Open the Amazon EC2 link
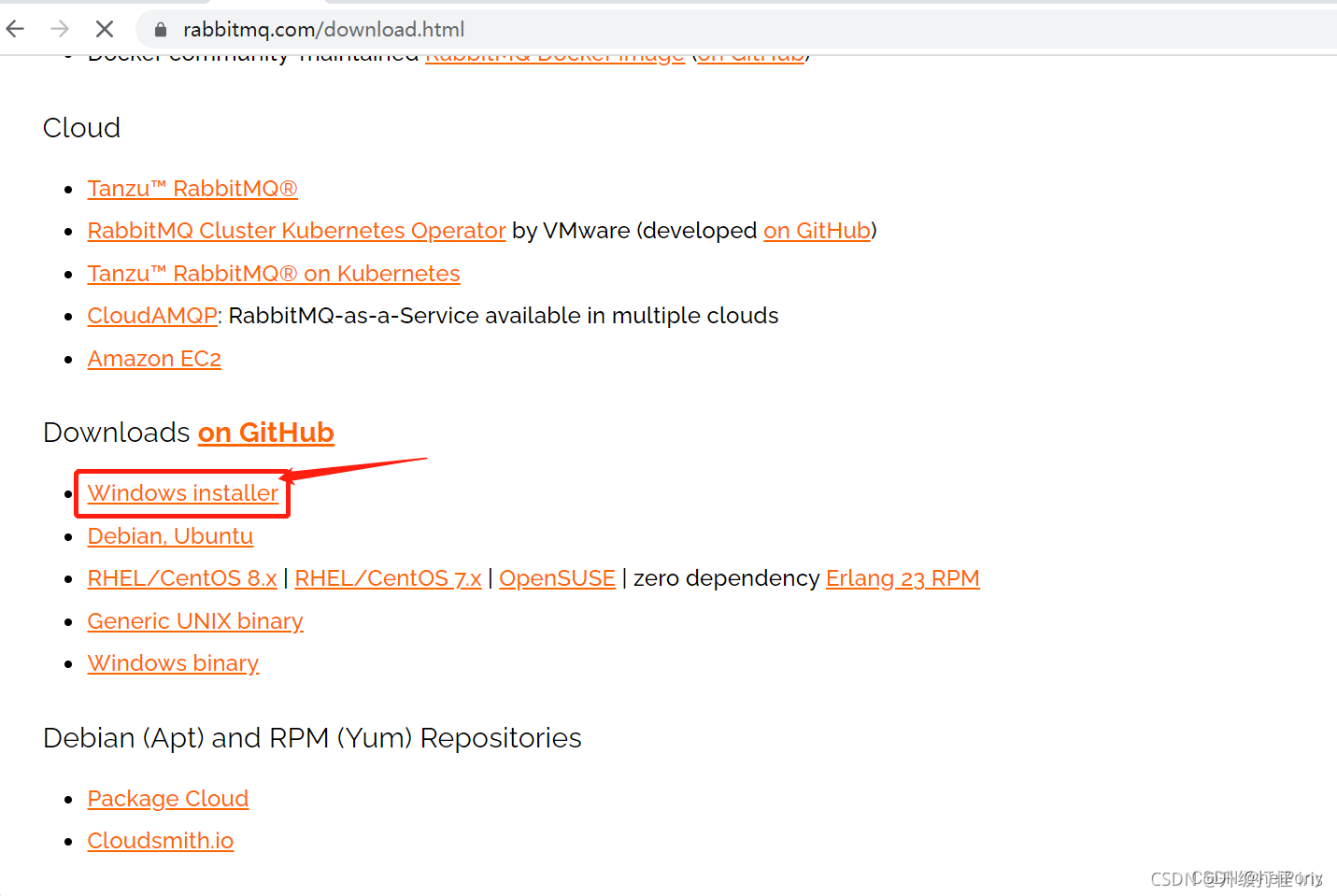 coord(154,359)
